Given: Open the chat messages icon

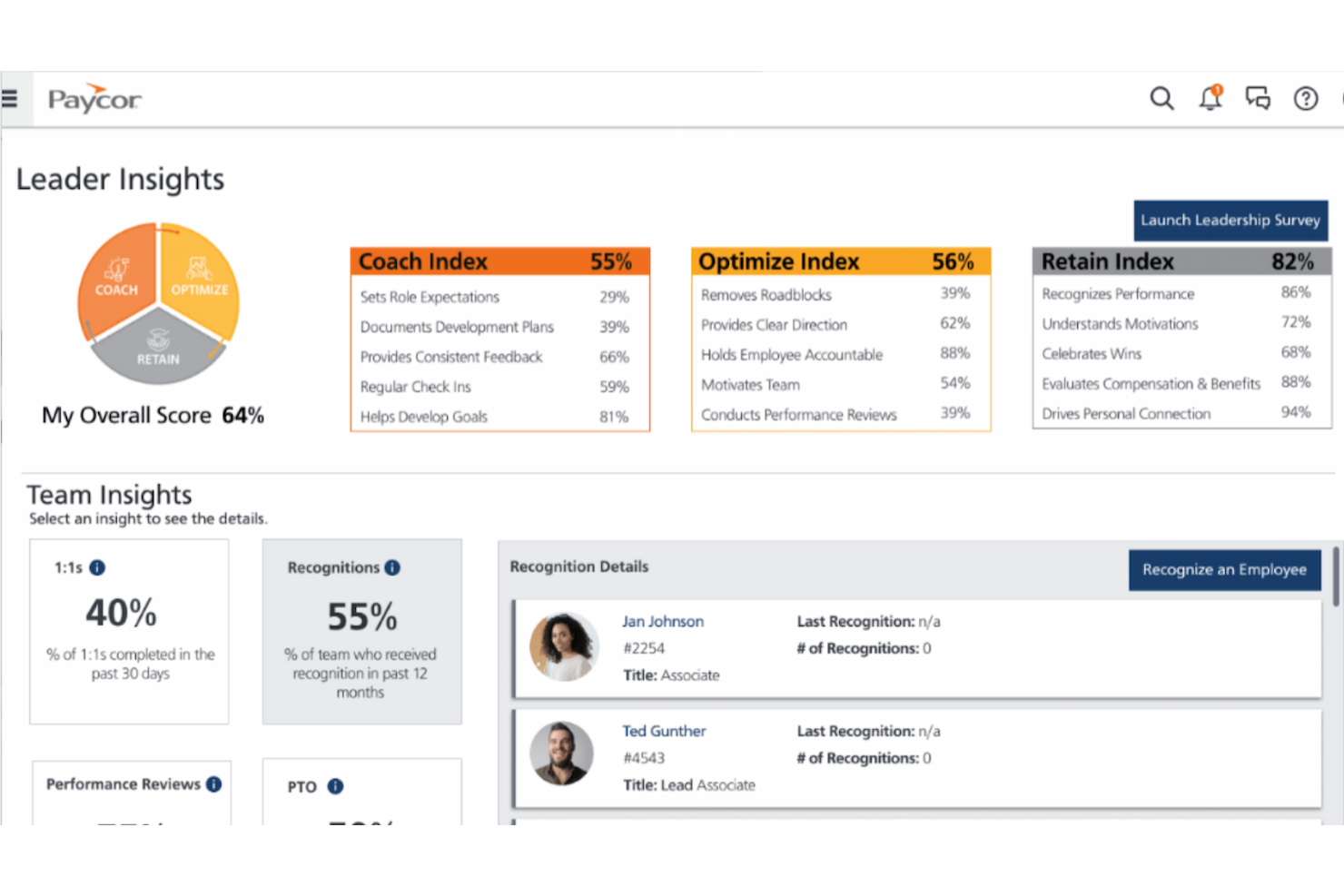Looking at the screenshot, I should [x=1258, y=98].
